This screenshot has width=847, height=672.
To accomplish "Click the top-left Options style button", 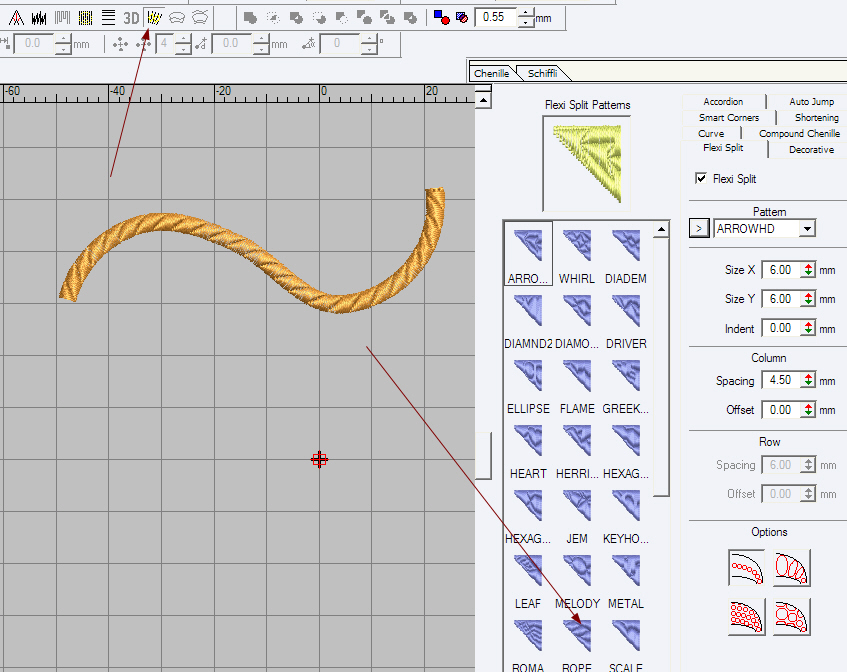I will (746, 567).
